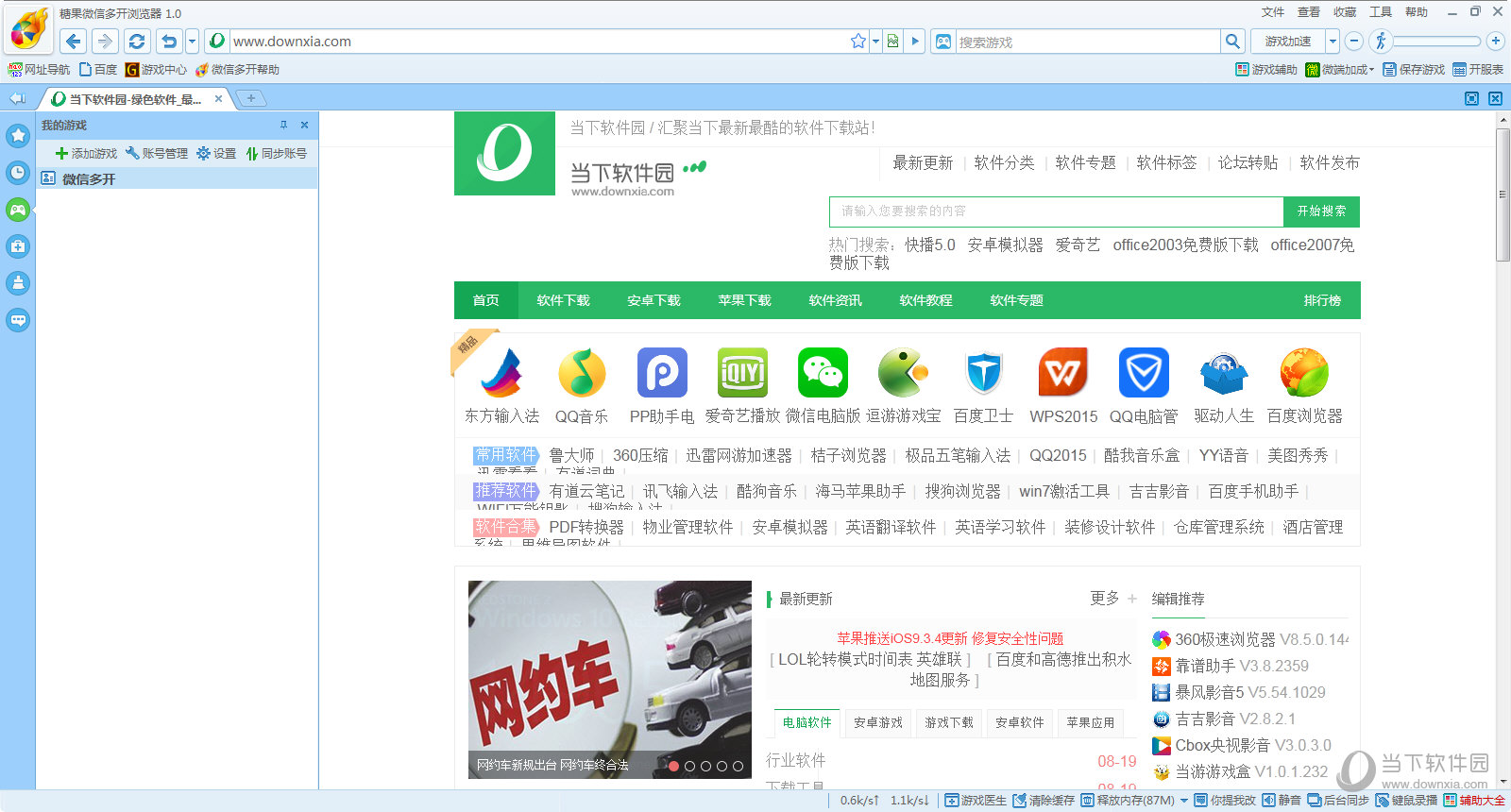The height and width of the screenshot is (812, 1511).
Task: Open the 查看 menu
Action: tap(1309, 12)
